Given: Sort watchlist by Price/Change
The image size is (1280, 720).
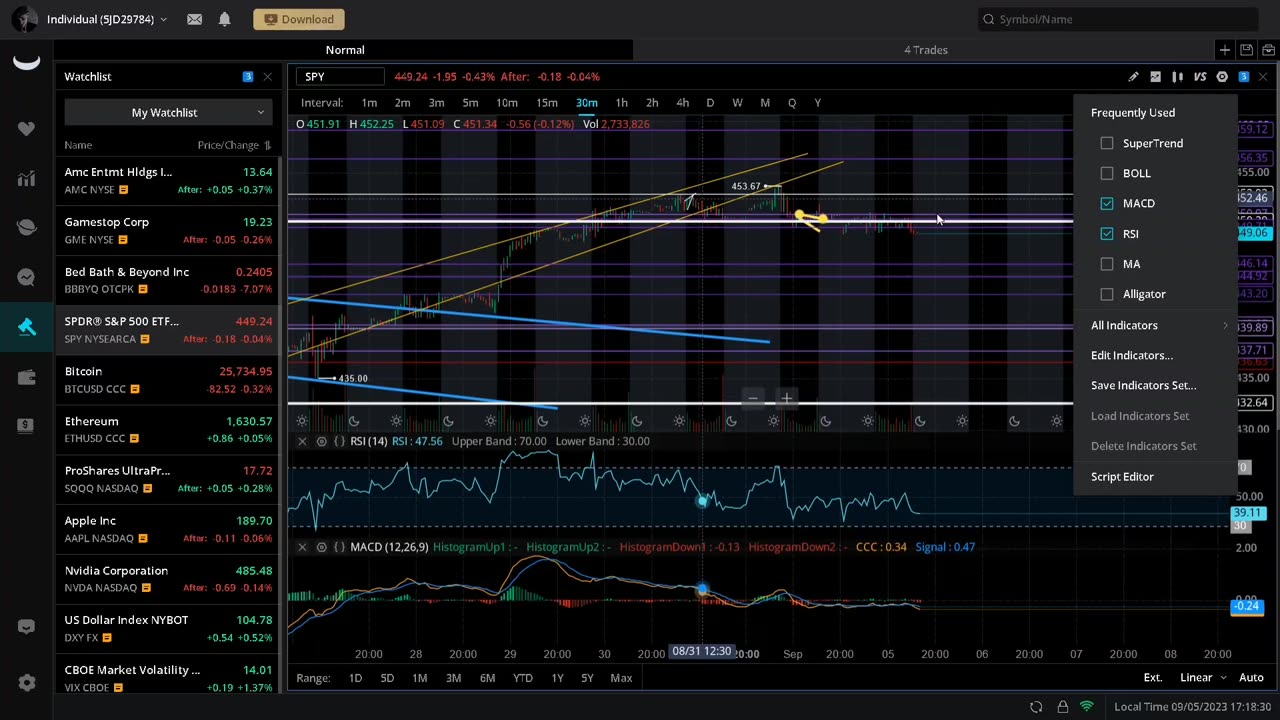Looking at the screenshot, I should click(234, 145).
